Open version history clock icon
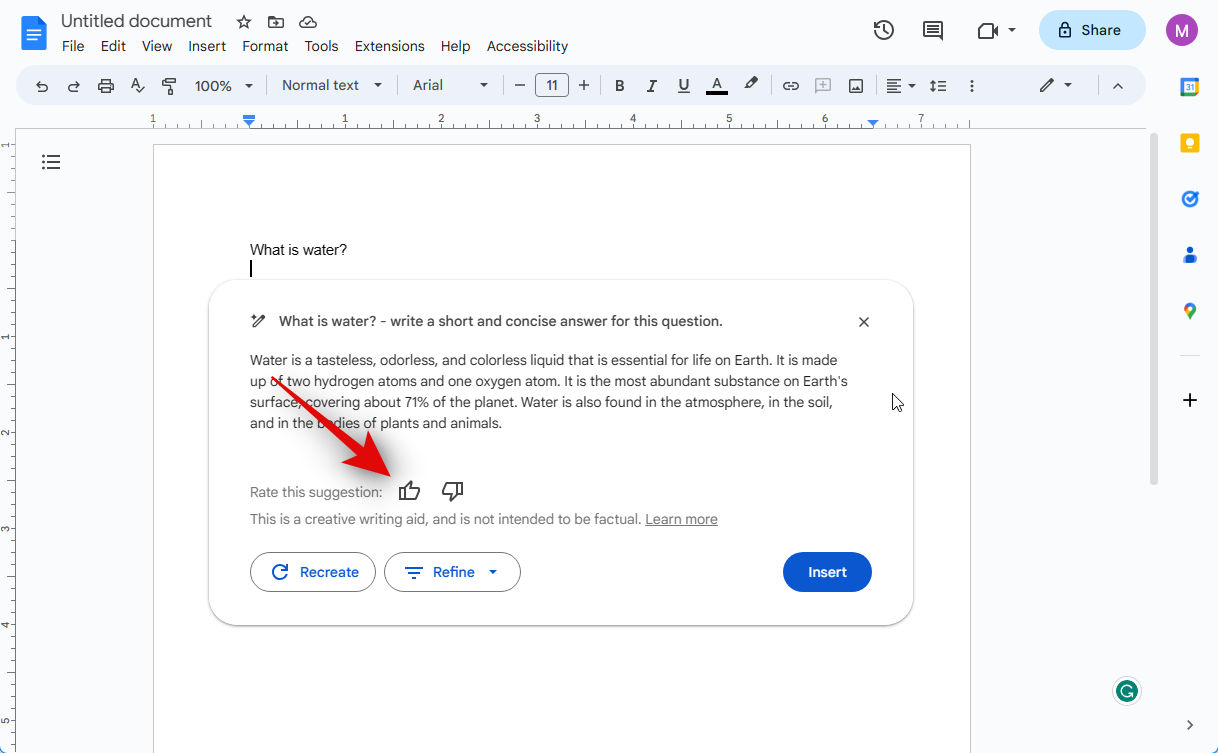 pyautogui.click(x=883, y=30)
